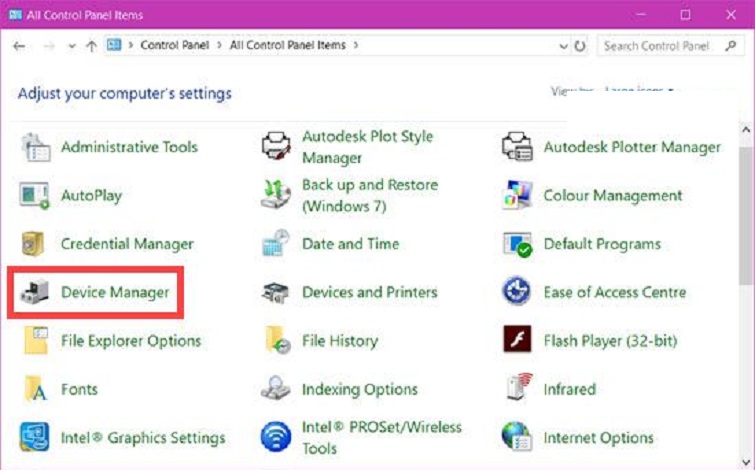Click the Control Panel icon in address bar
Image resolution: width=755 pixels, height=470 pixels.
[x=114, y=45]
